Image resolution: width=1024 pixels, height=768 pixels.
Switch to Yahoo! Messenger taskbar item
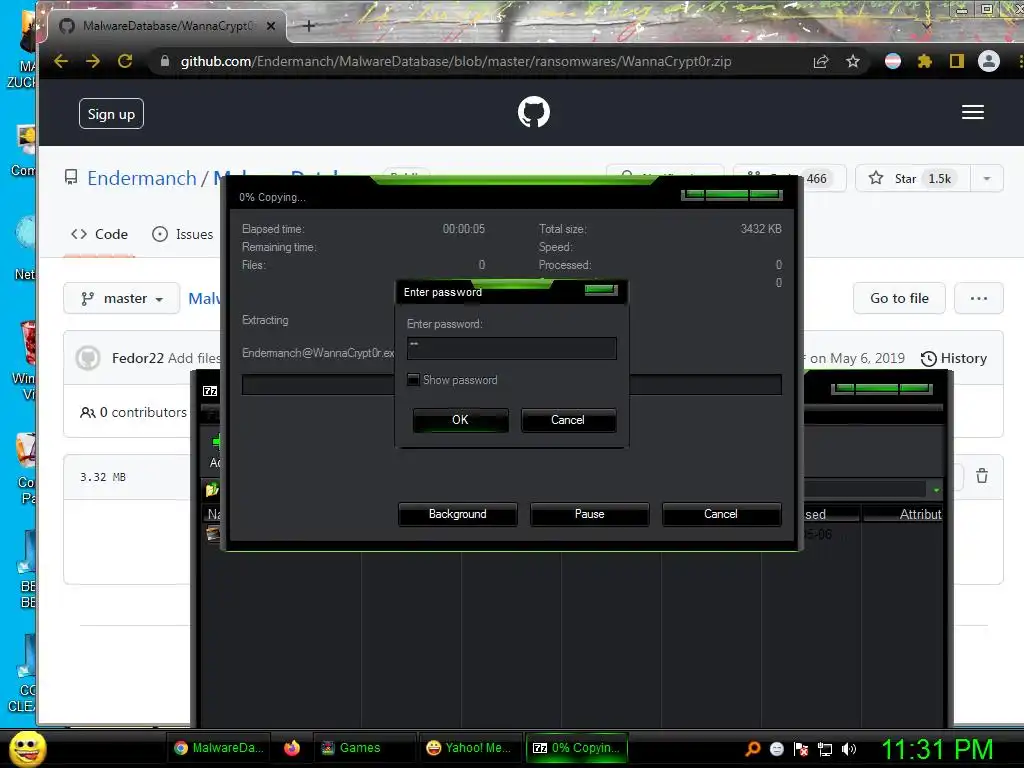coord(469,748)
